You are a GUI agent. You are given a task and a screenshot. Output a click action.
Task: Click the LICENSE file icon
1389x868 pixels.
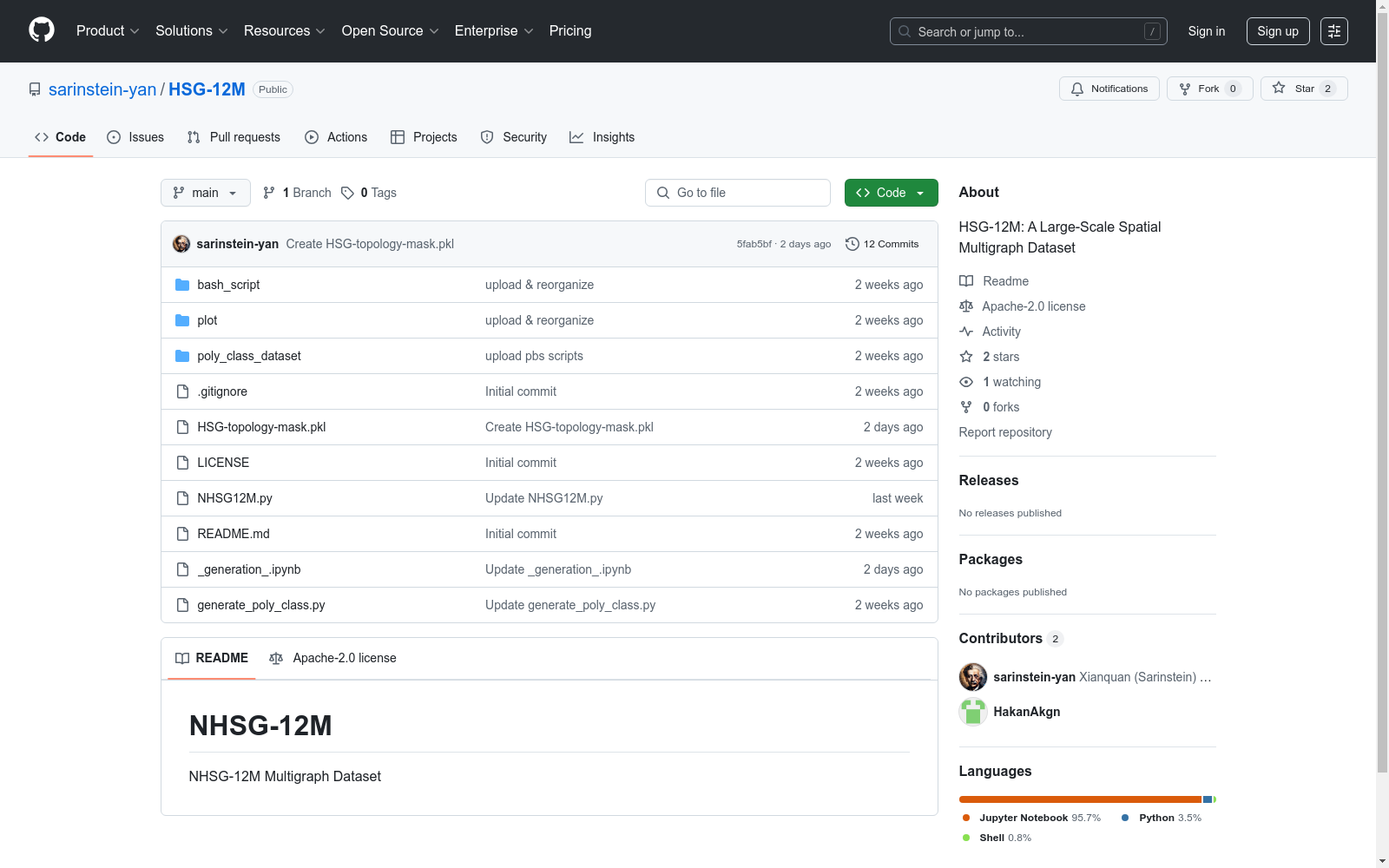coord(182,463)
